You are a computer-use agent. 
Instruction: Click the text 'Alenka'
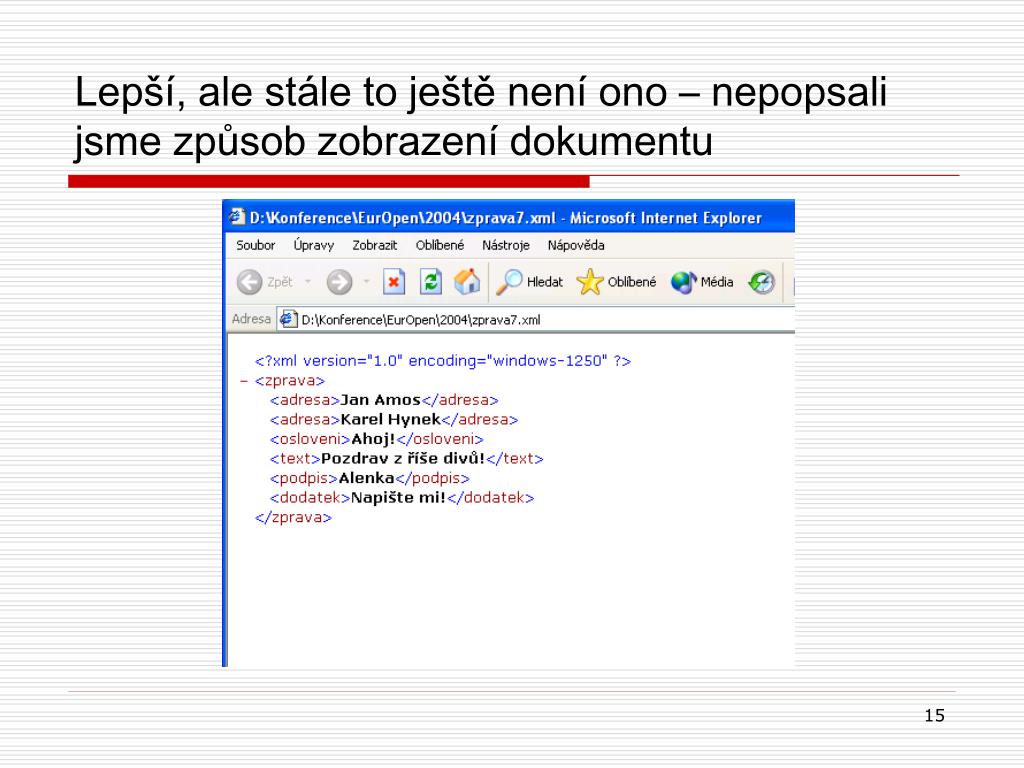click(x=366, y=478)
